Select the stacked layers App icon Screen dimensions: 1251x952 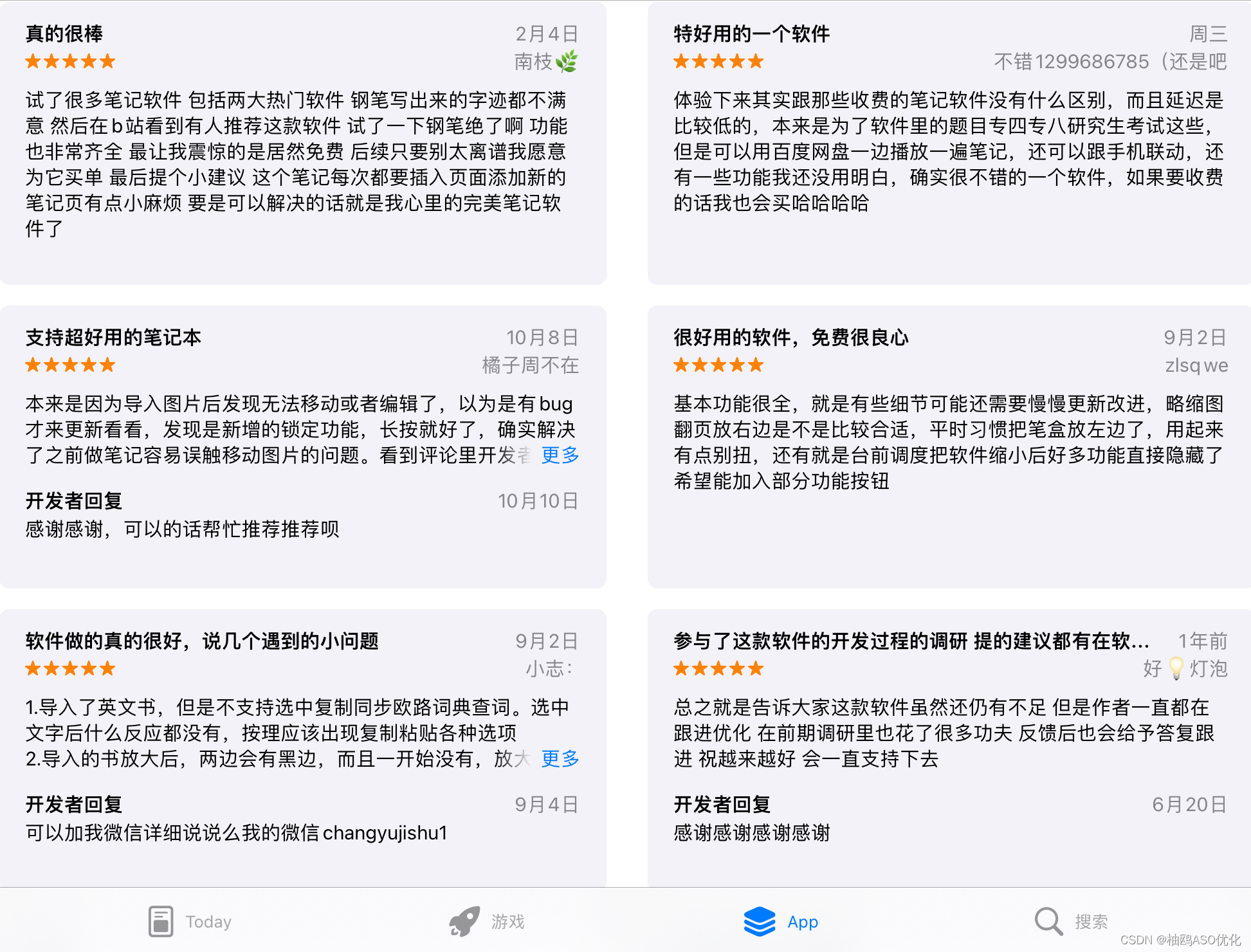coord(760,921)
